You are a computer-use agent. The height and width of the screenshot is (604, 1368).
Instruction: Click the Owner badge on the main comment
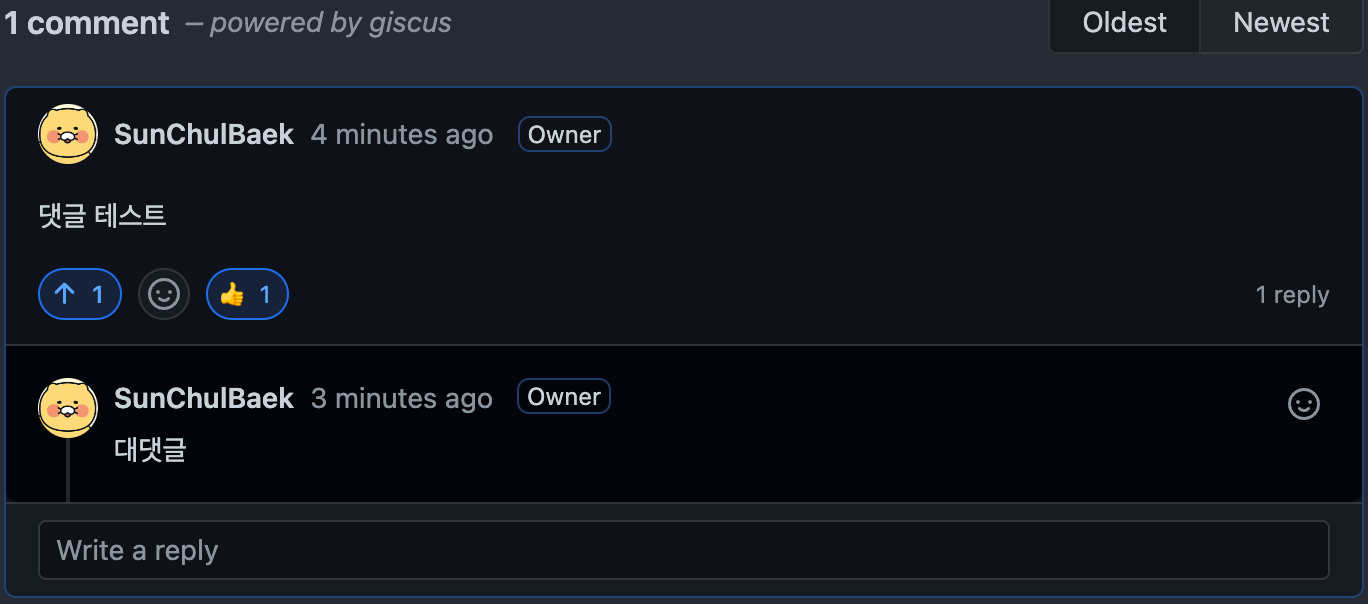point(564,134)
